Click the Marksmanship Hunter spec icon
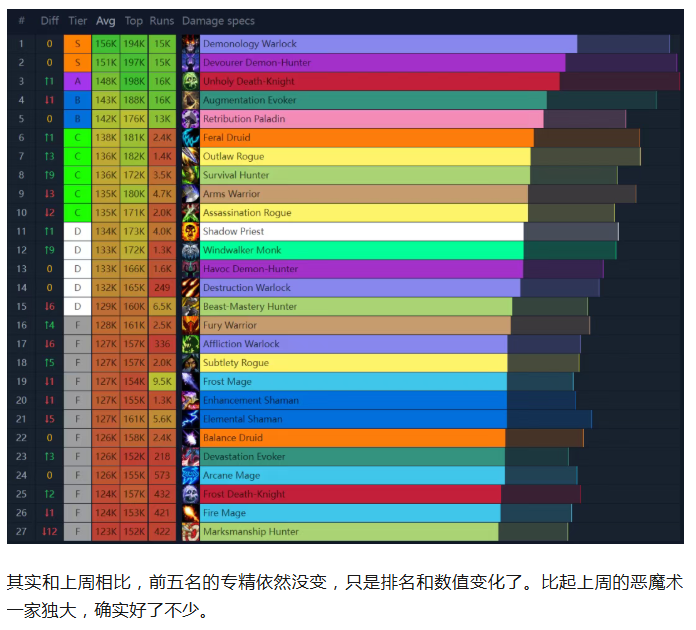The image size is (696, 630). (x=190, y=532)
